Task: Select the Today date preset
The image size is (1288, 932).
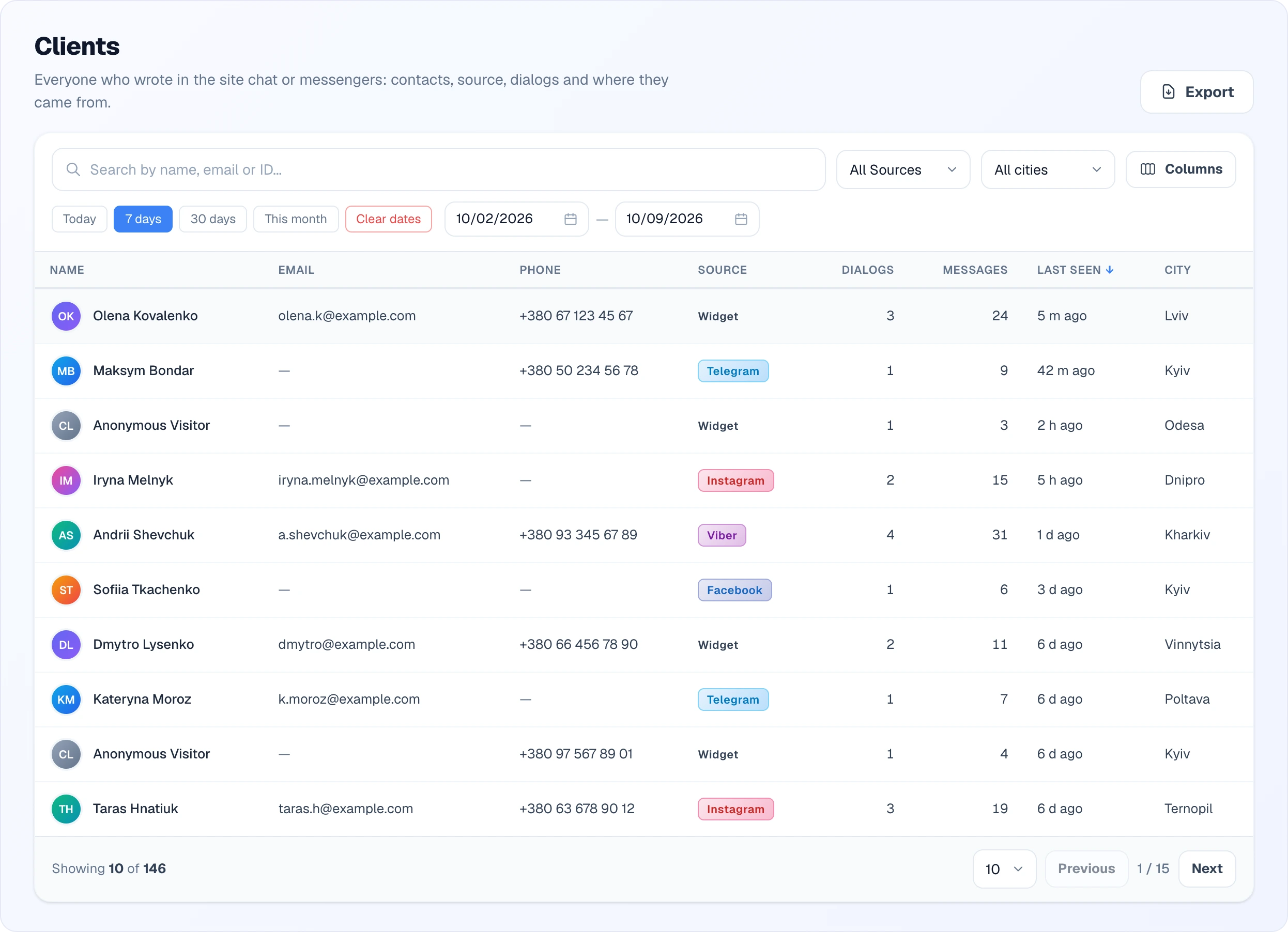Action: (x=80, y=219)
